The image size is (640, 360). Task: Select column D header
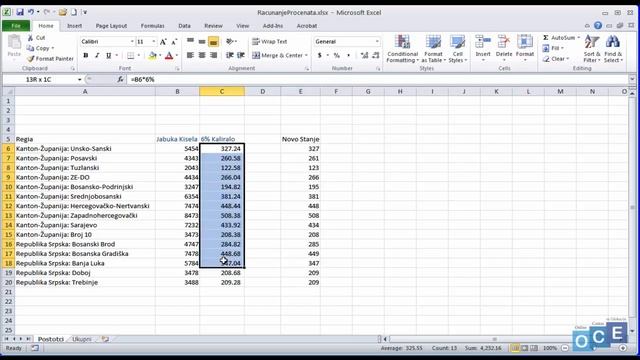[262, 91]
